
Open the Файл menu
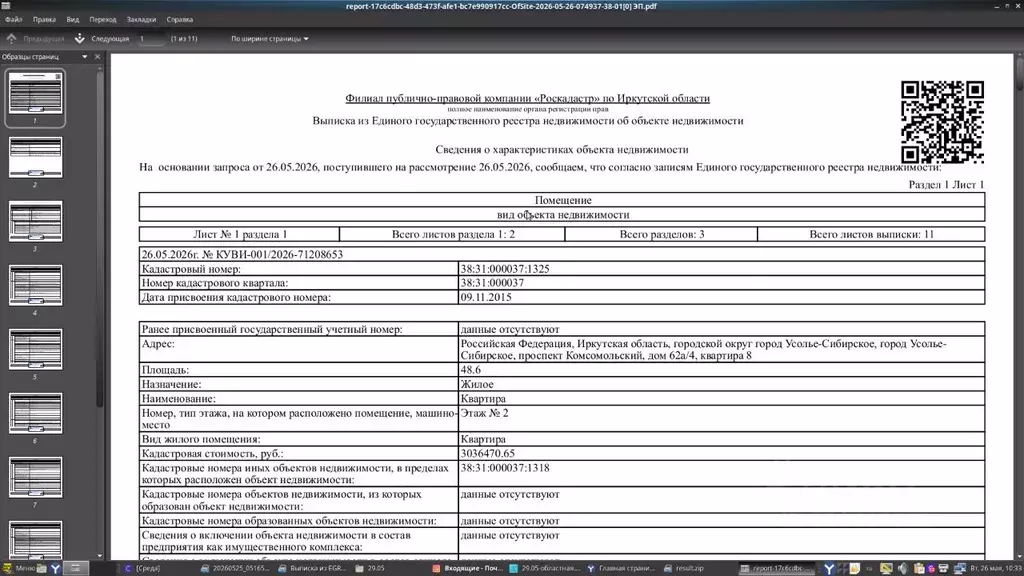[x=14, y=20]
